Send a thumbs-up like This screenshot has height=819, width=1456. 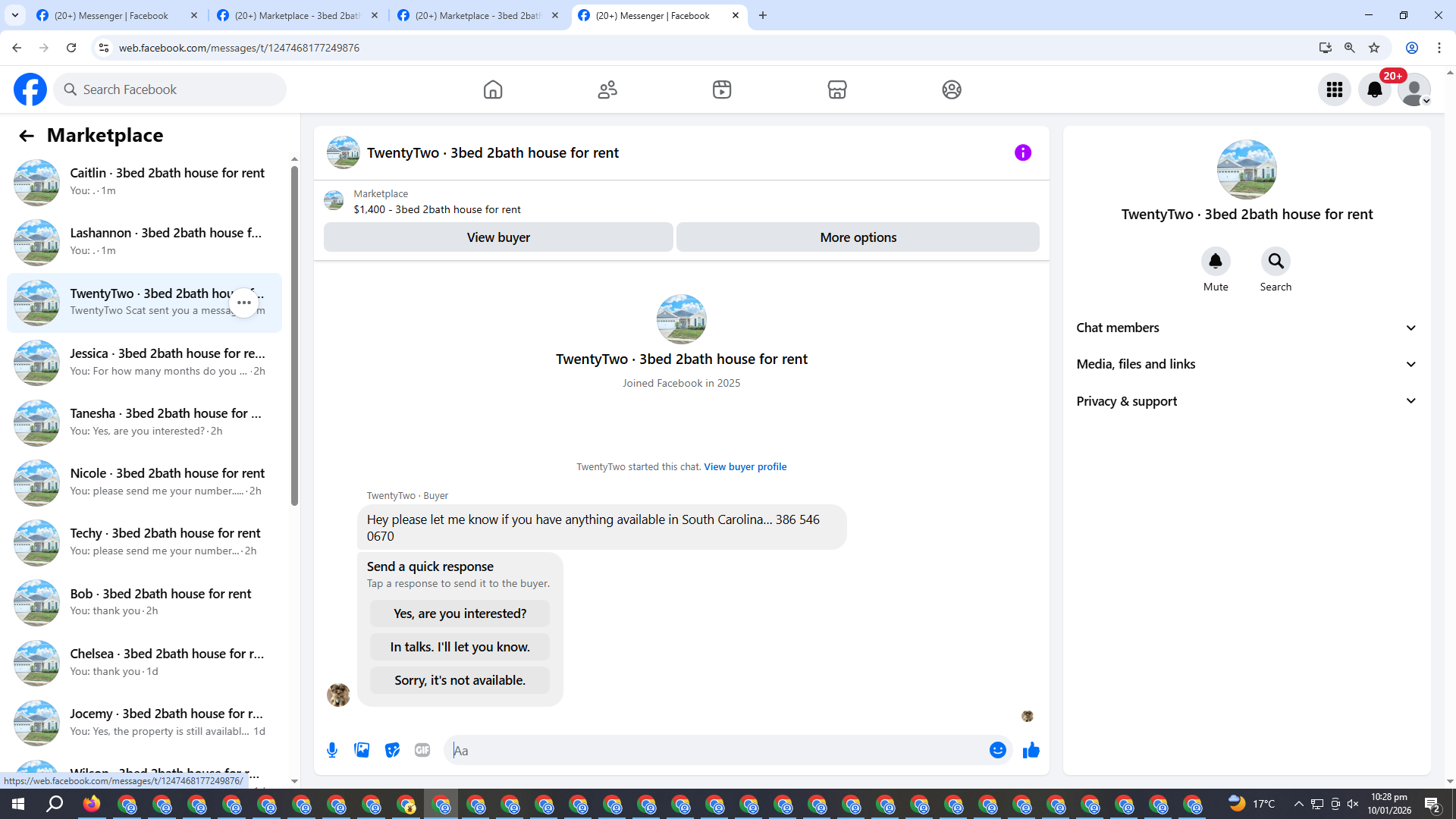tap(1031, 750)
